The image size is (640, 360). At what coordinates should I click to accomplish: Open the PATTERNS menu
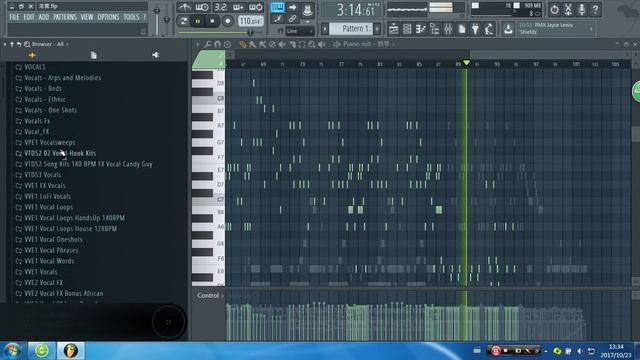[x=65, y=17]
